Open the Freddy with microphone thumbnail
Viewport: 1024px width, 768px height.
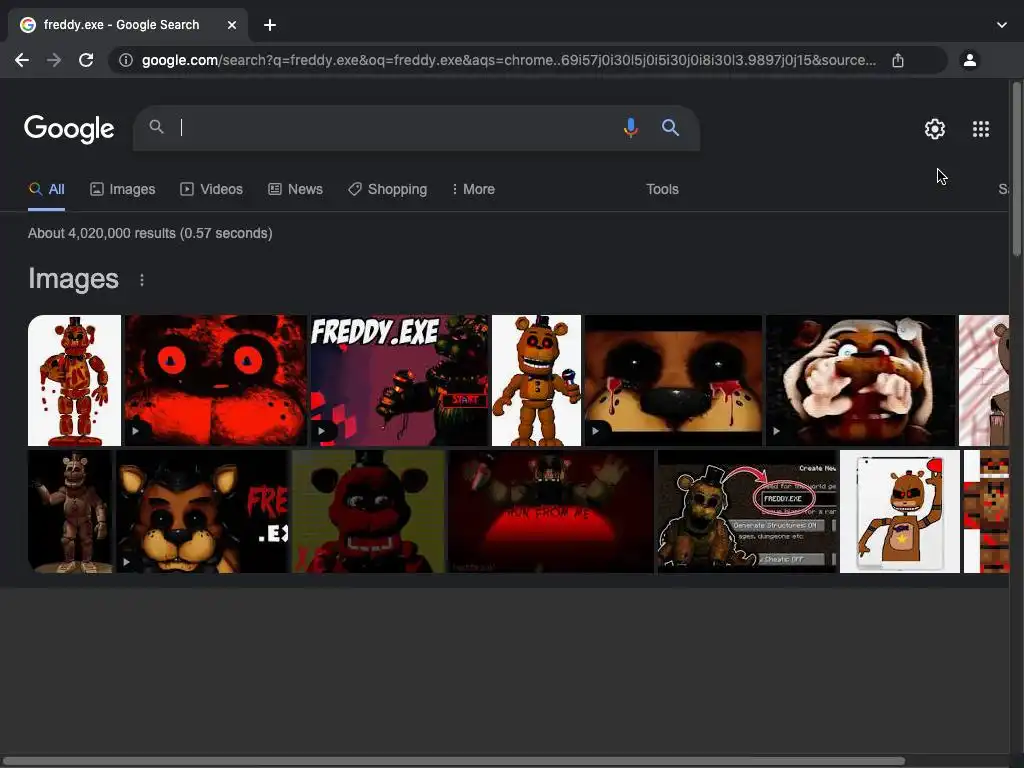(x=536, y=380)
